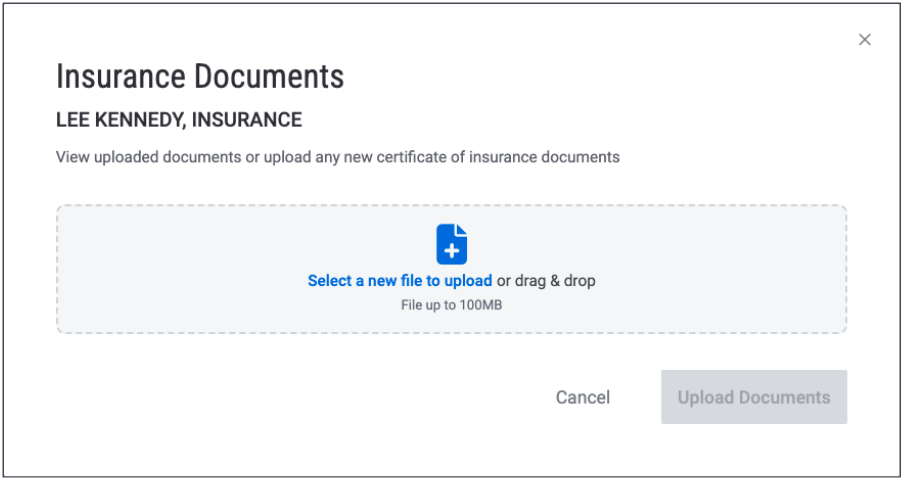Open the 'Select a new file to upload' link
This screenshot has width=904, height=480.
[400, 281]
